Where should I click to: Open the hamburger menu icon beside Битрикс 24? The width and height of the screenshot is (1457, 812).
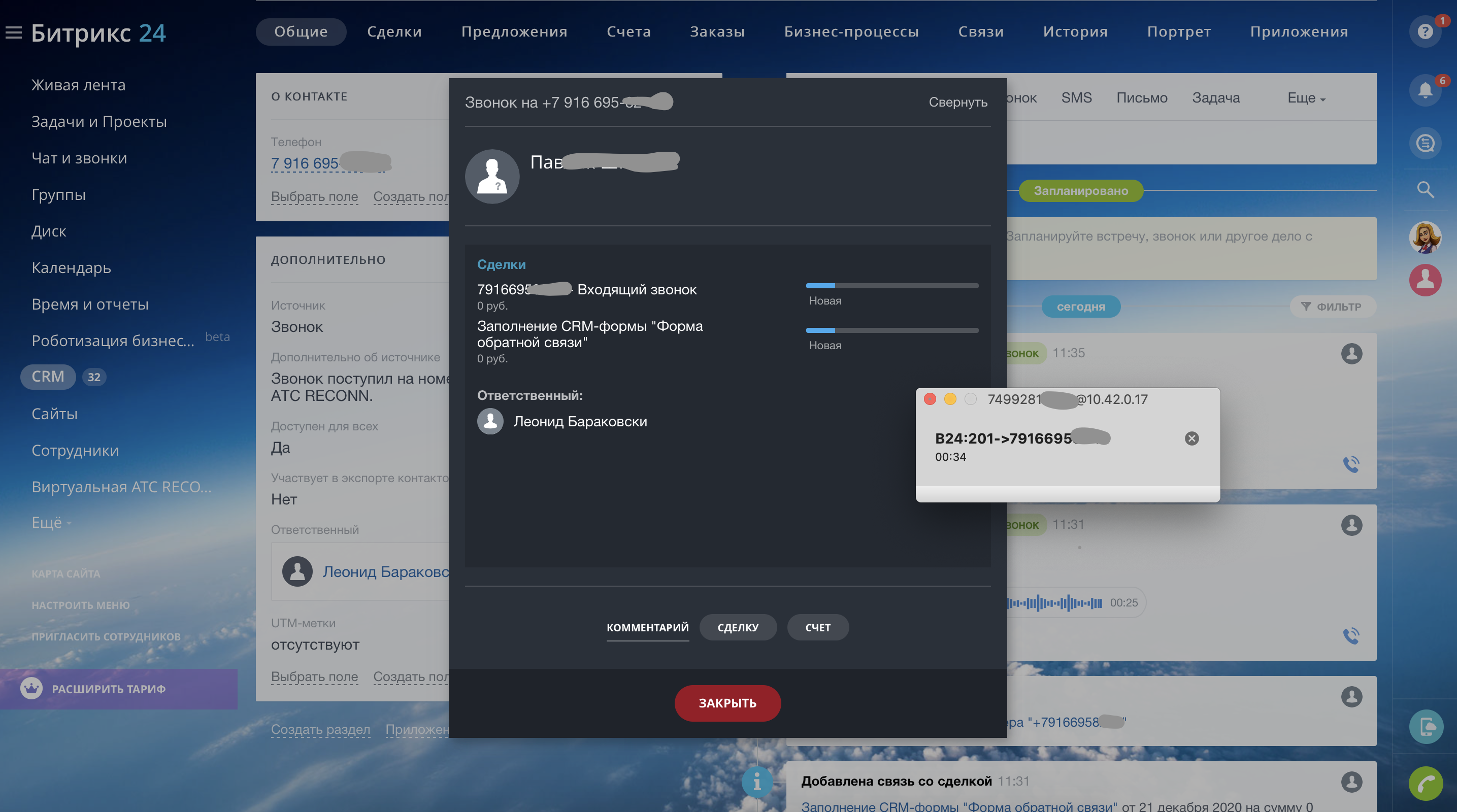[x=14, y=33]
